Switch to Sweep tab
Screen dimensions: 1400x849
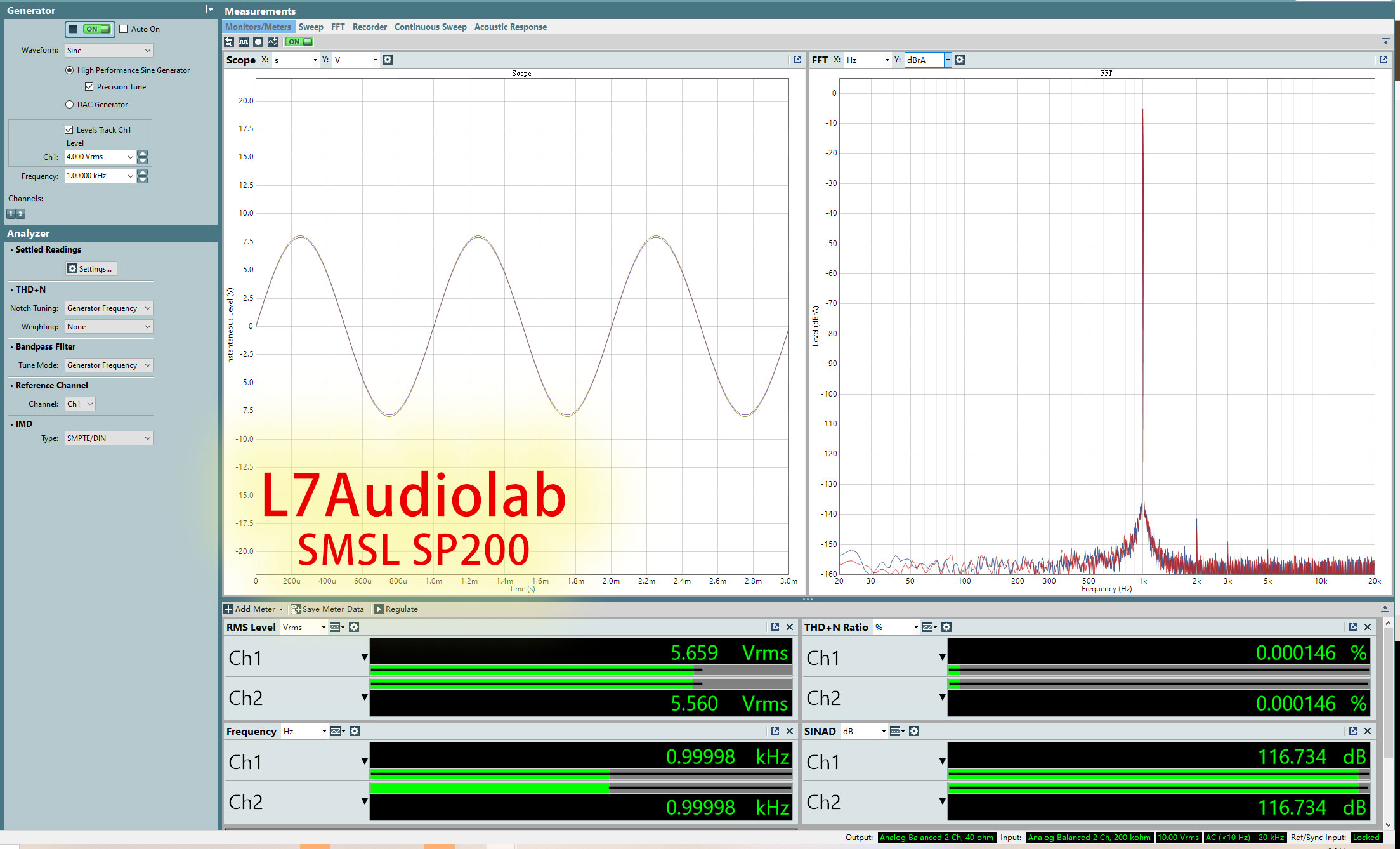pyautogui.click(x=311, y=27)
